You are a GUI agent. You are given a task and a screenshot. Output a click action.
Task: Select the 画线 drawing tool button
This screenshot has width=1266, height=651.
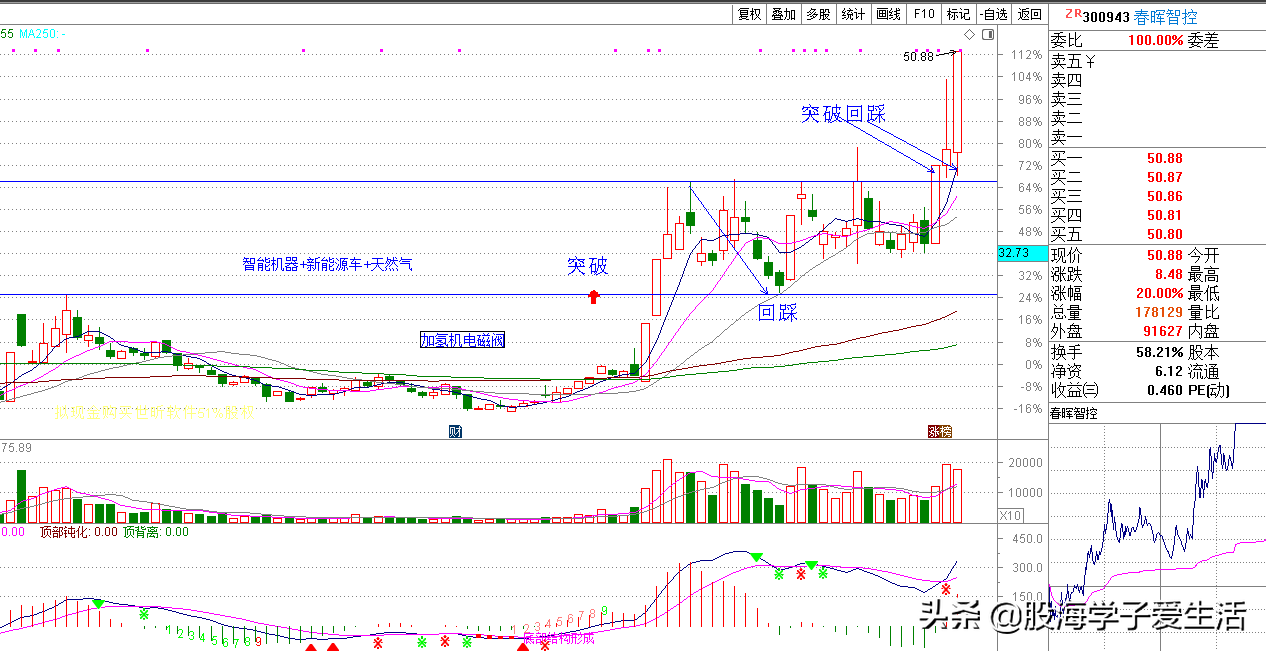pyautogui.click(x=888, y=14)
